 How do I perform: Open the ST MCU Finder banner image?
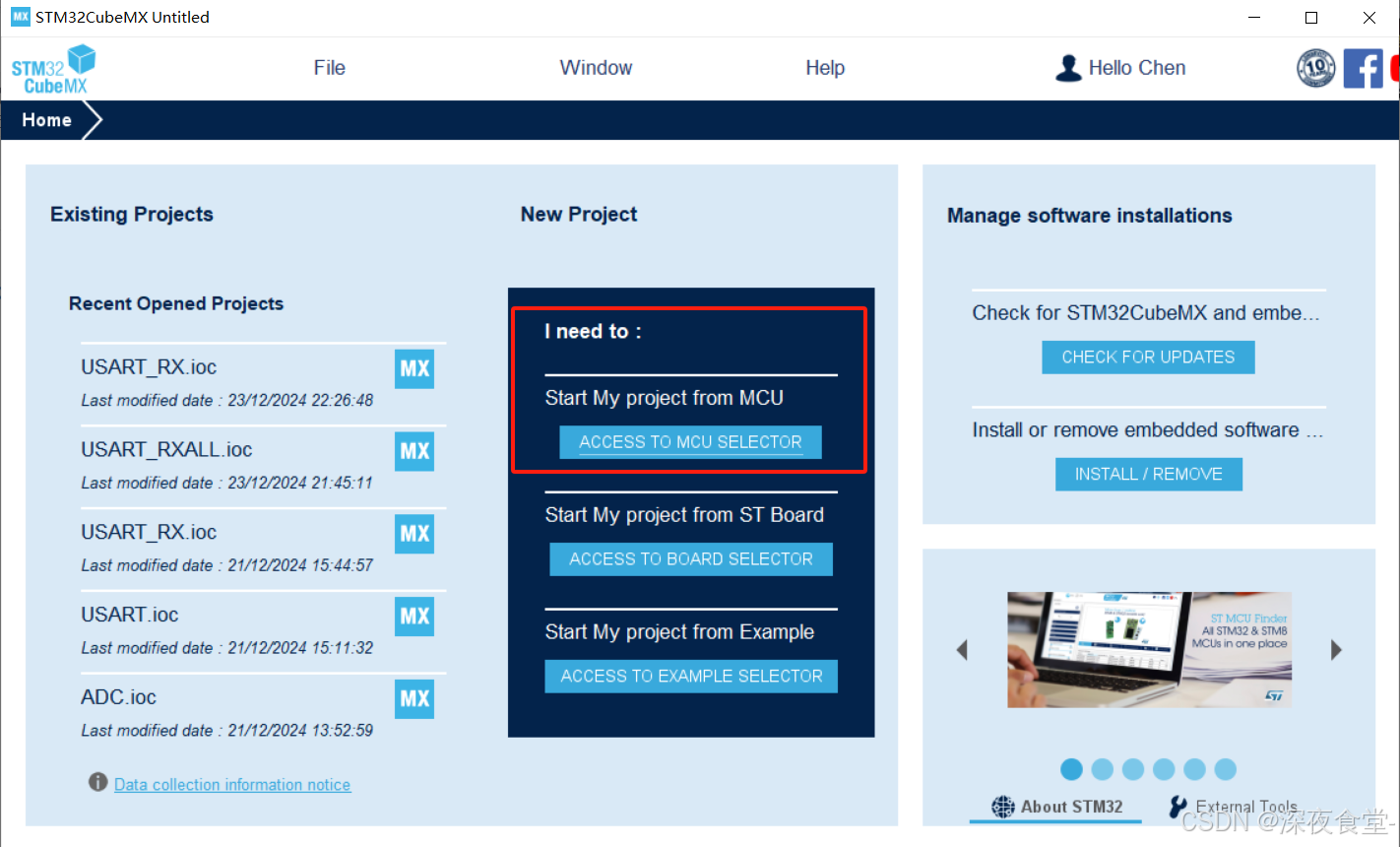pyautogui.click(x=1149, y=649)
